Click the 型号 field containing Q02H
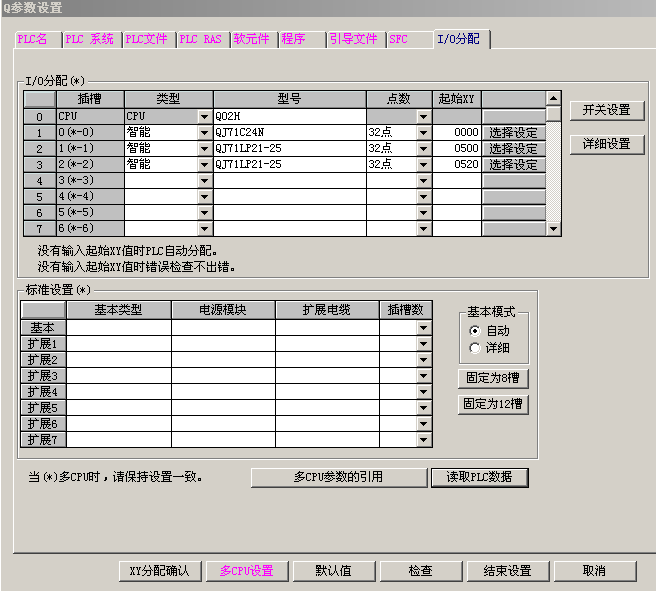This screenshot has height=591, width=656. 289,116
